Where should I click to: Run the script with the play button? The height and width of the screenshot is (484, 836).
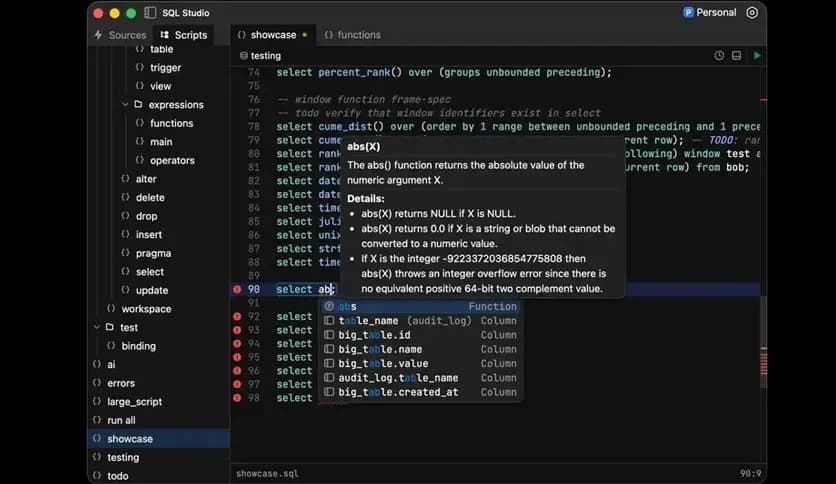[756, 56]
